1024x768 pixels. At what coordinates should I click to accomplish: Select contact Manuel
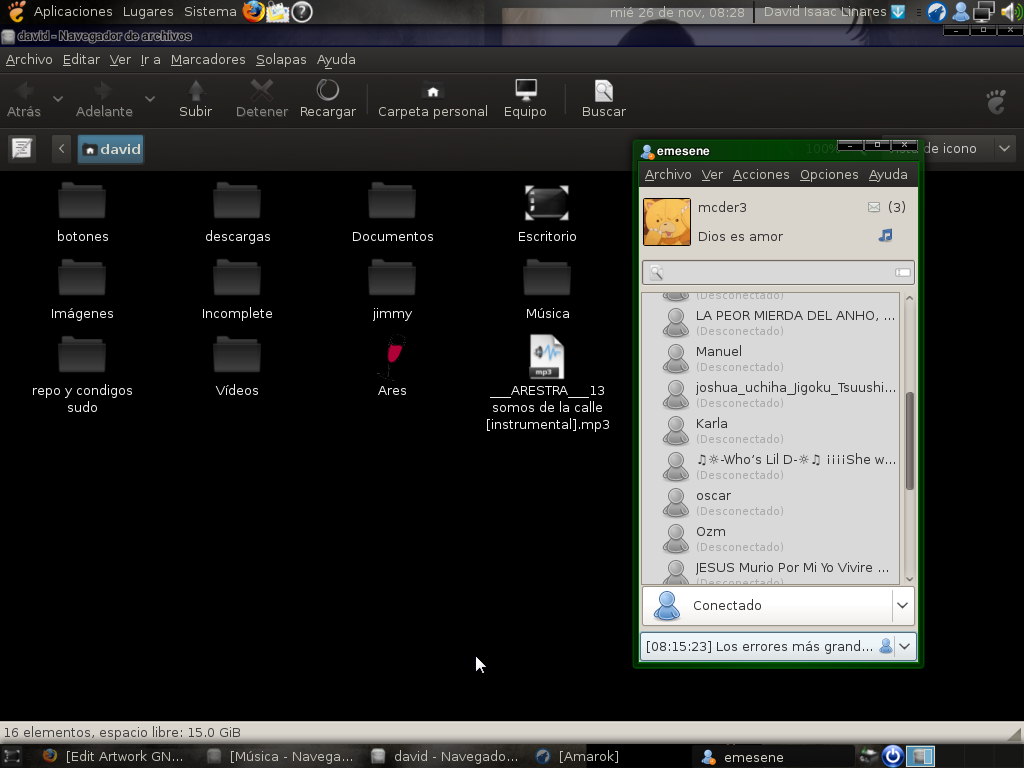(x=771, y=359)
